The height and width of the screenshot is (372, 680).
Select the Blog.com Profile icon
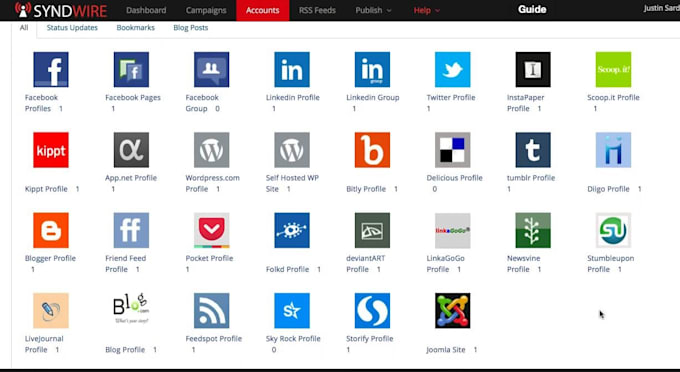(131, 310)
